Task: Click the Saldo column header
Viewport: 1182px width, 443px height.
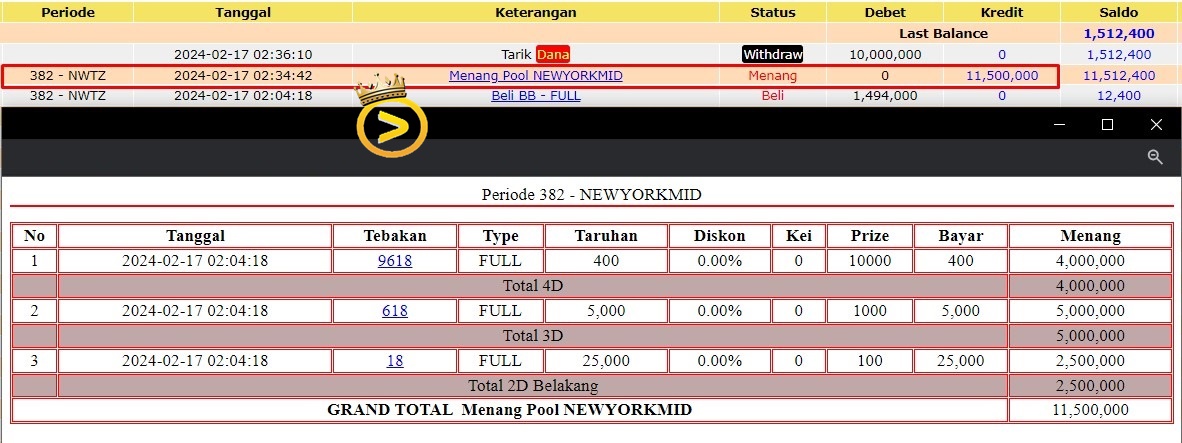Action: (x=1119, y=12)
